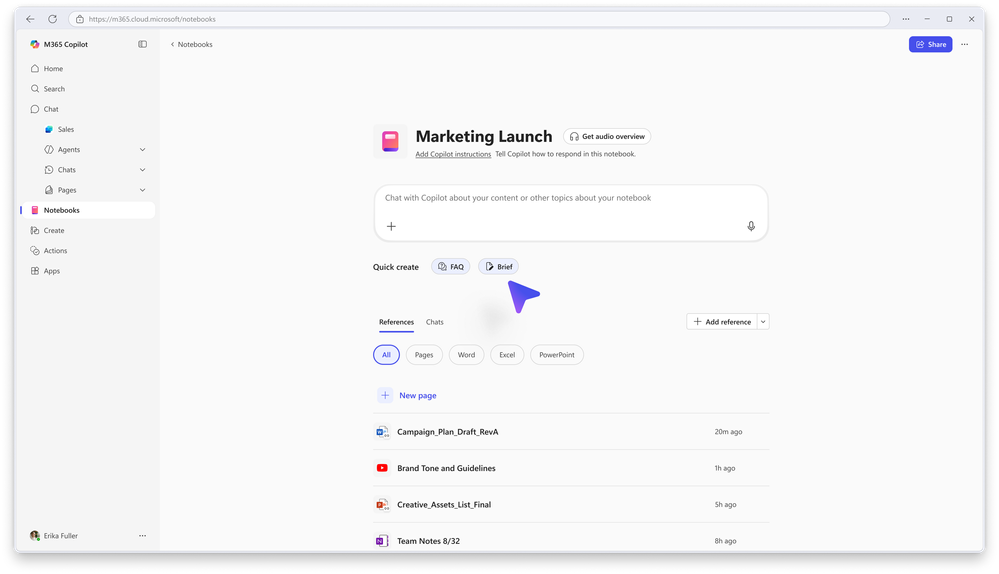Switch to the Chats tab
The height and width of the screenshot is (574, 999).
435,322
